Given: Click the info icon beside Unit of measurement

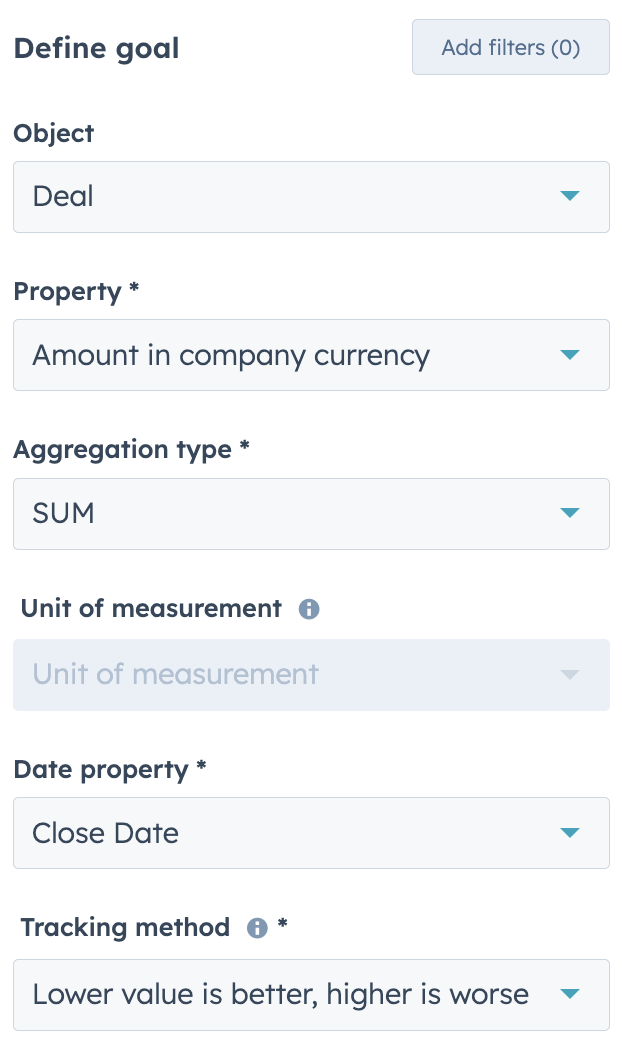Looking at the screenshot, I should (x=309, y=609).
